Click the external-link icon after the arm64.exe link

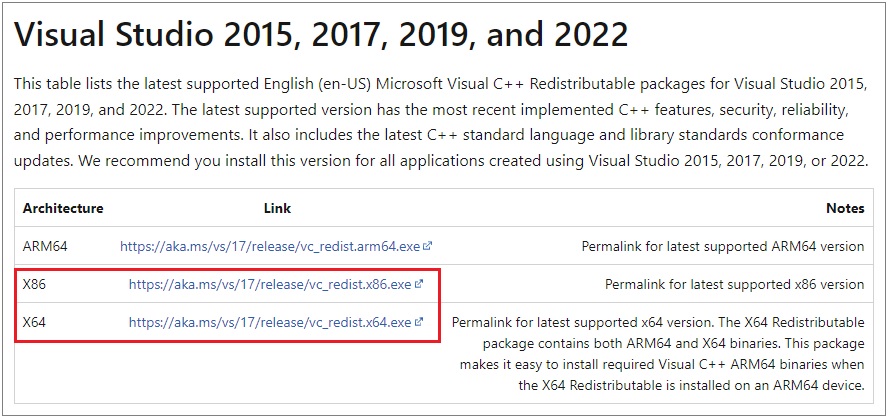click(x=428, y=246)
